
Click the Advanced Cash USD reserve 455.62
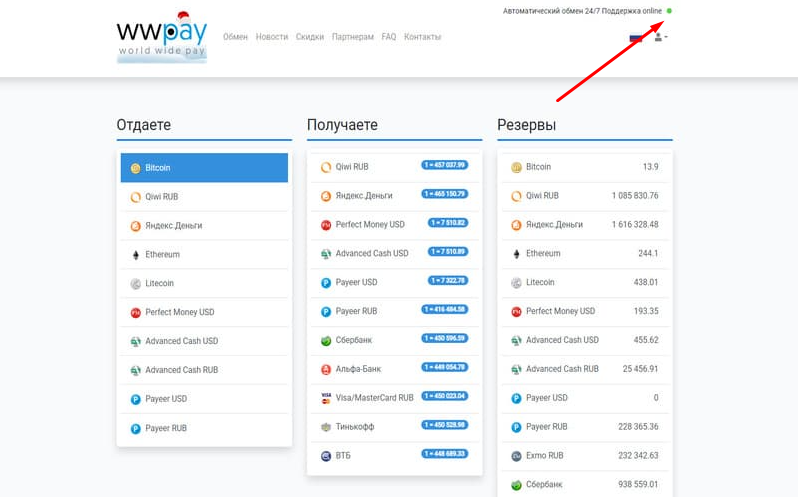coord(646,340)
